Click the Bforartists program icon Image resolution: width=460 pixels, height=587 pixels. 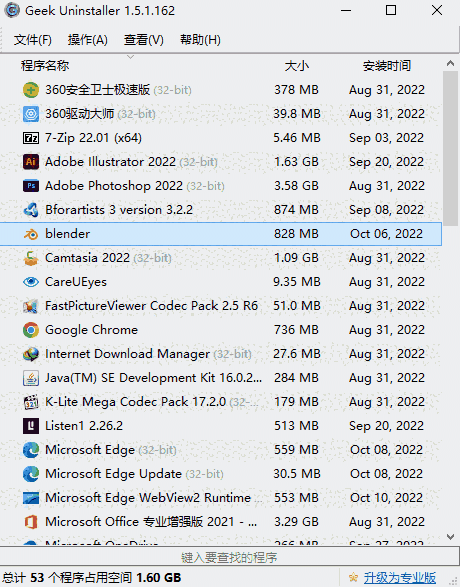tap(31, 210)
